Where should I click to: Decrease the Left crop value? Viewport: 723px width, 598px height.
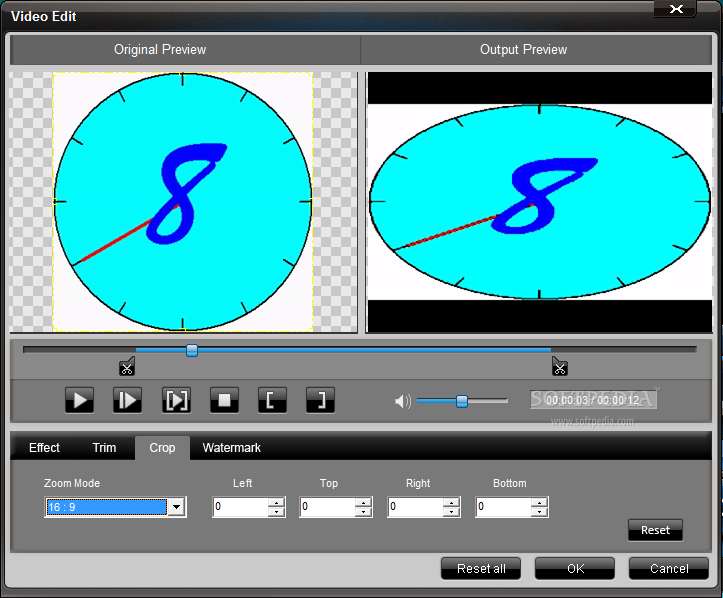276,512
